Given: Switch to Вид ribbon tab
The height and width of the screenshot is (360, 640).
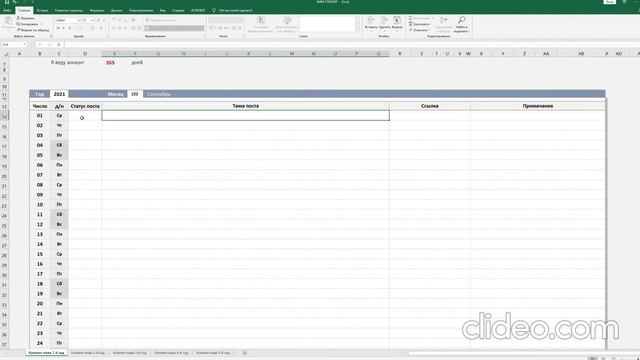Looking at the screenshot, I should pos(162,10).
